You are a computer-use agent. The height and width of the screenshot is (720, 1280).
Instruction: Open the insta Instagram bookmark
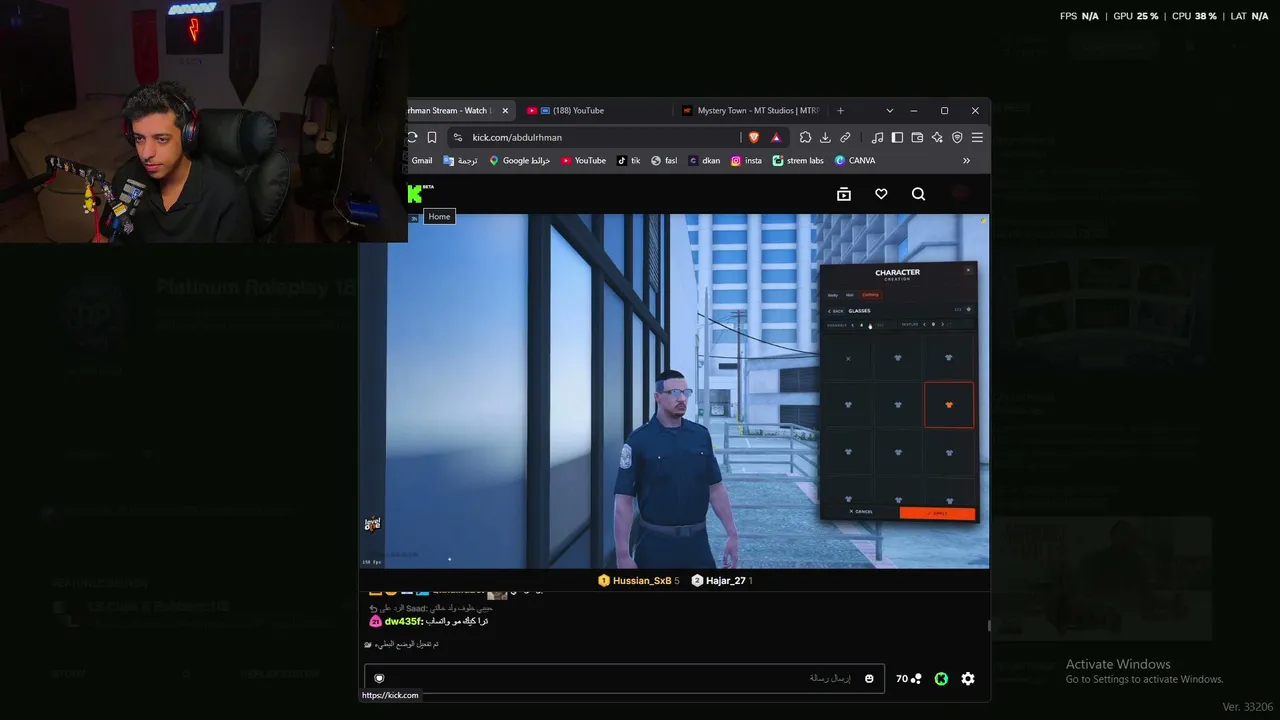tap(746, 160)
